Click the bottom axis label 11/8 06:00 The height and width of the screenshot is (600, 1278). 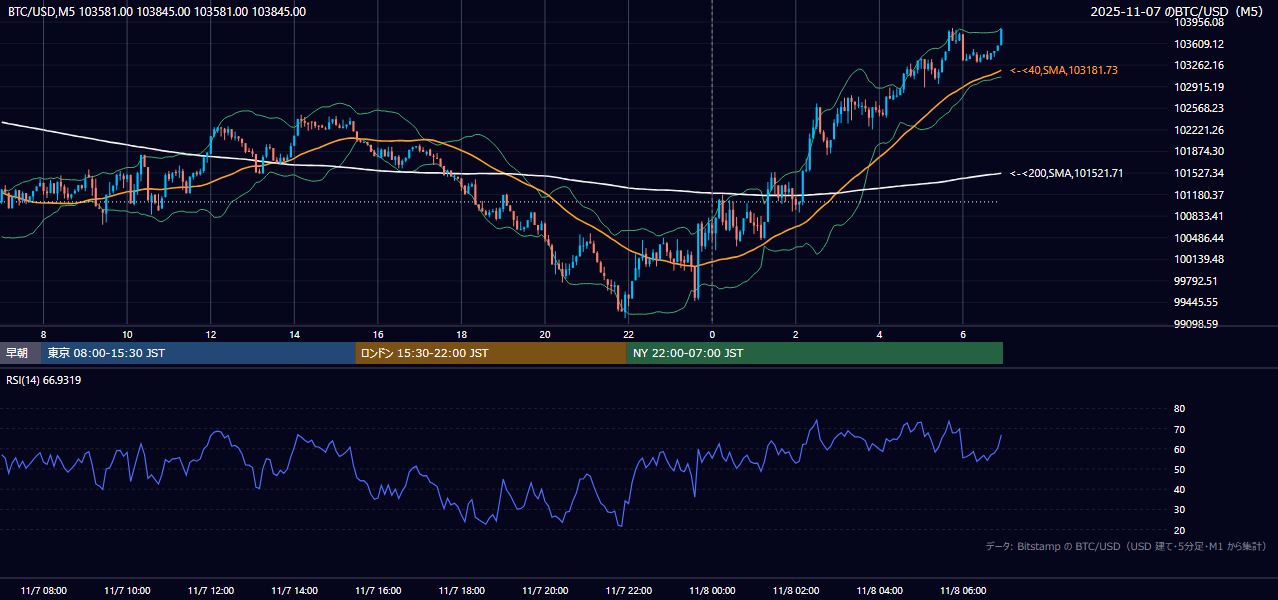(963, 591)
